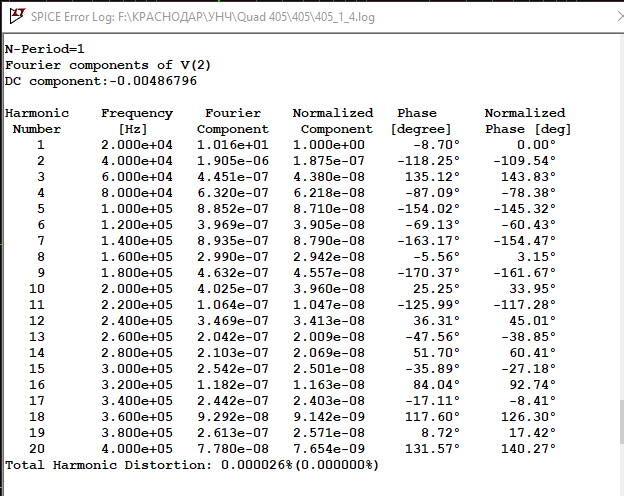Click the vertical scrollbar thumb of the log
Viewport: 624px width, 496px height.
click(x=621, y=422)
